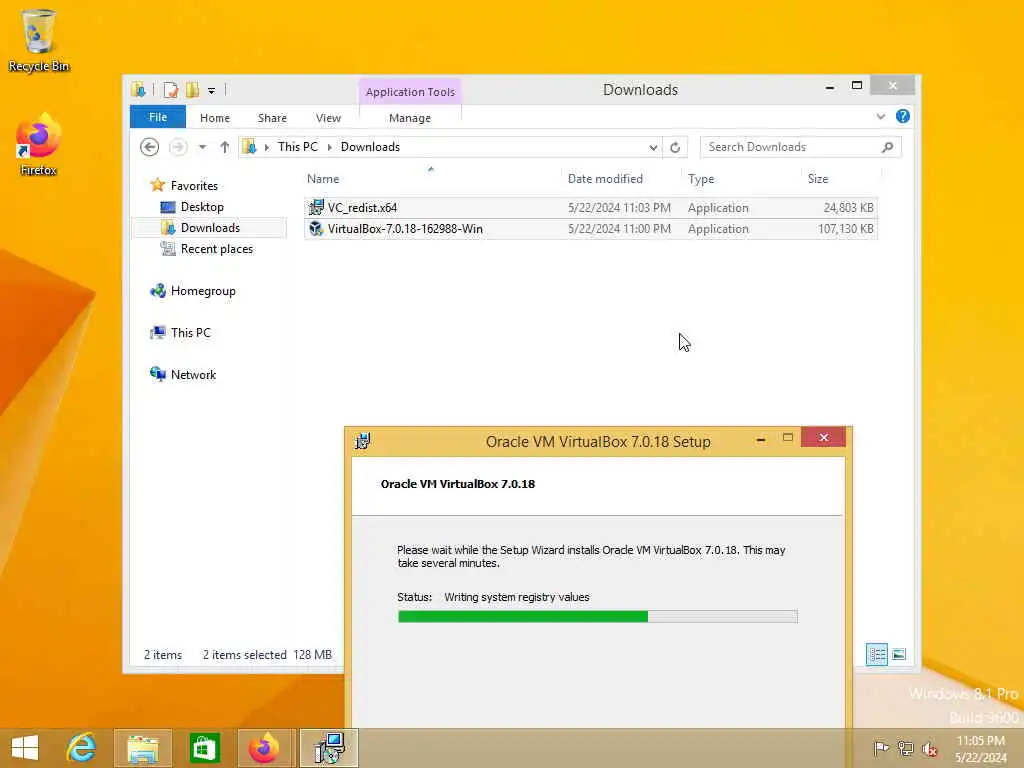Image resolution: width=1024 pixels, height=768 pixels.
Task: Select the VirtualBox-7.0.18-162988-Win file icon
Action: [x=316, y=229]
